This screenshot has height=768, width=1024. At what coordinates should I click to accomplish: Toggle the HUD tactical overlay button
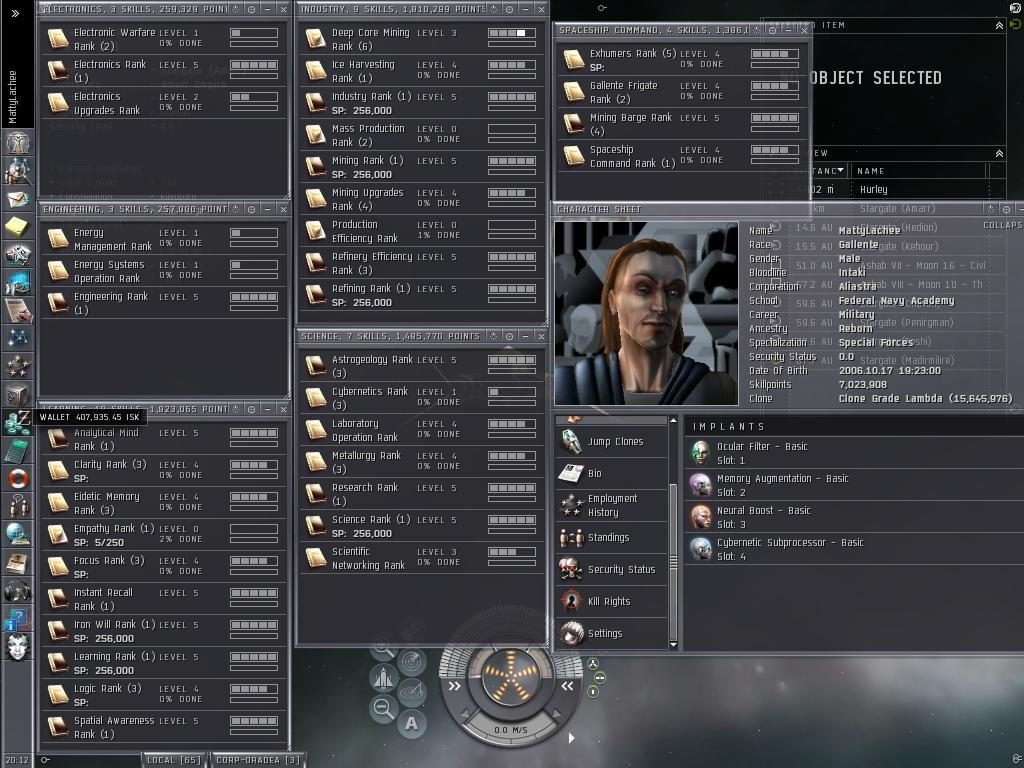pyautogui.click(x=412, y=691)
